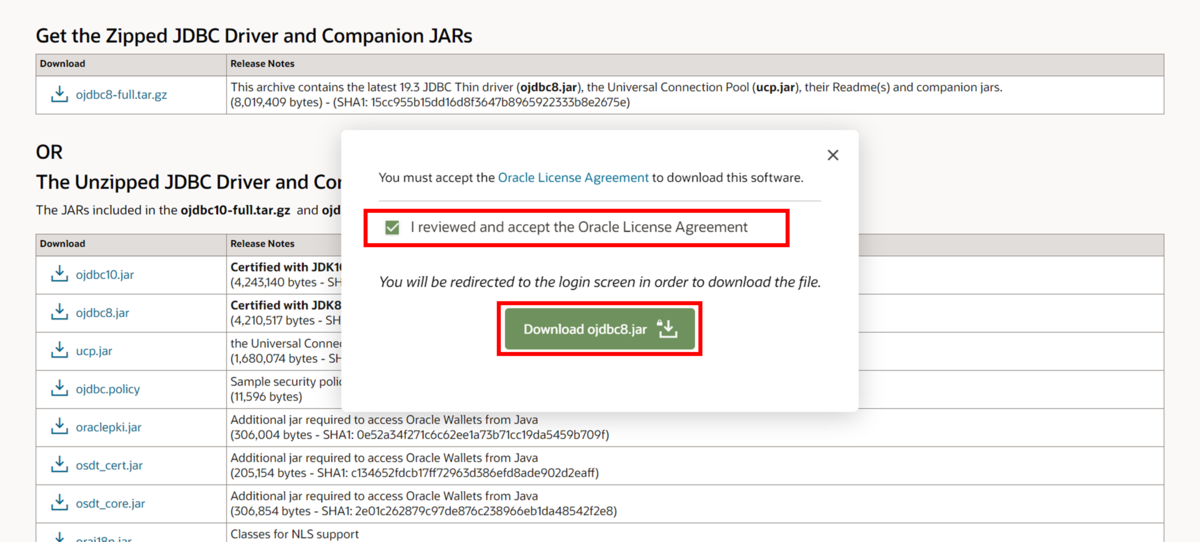1200x542 pixels.
Task: Click 'Classes for NLS support' text
Action: [x=295, y=534]
